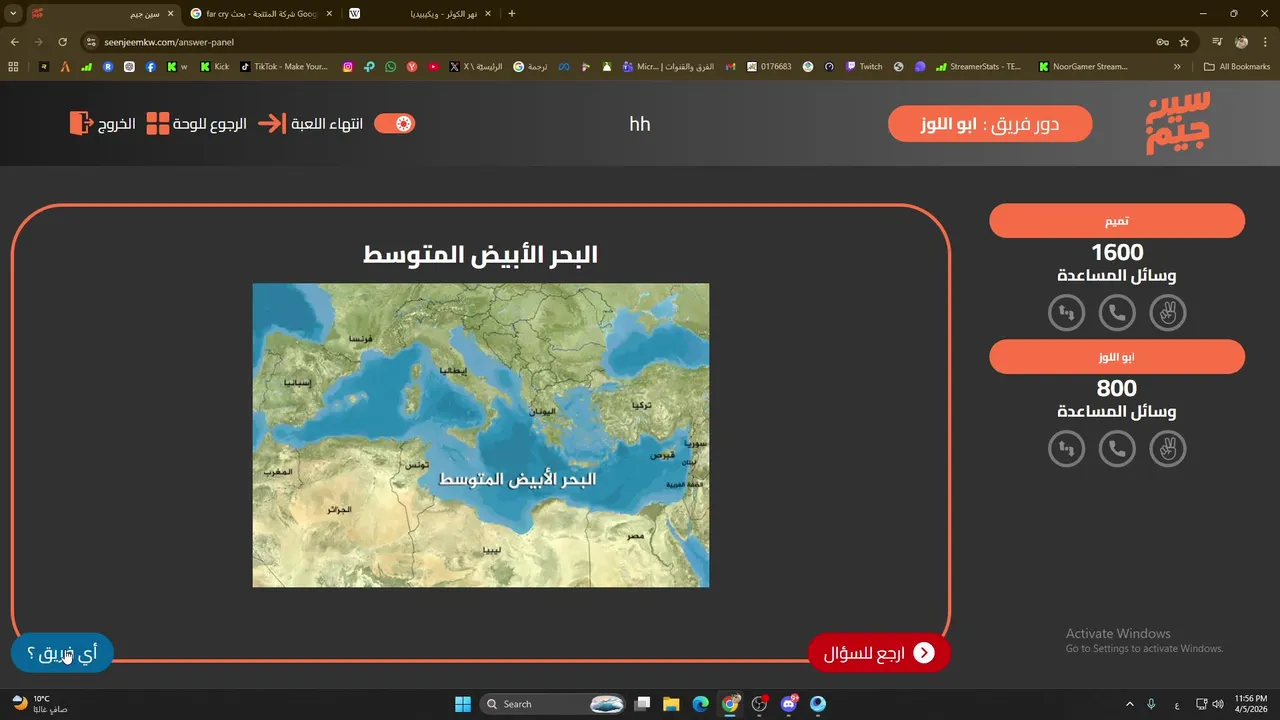Close the ويكيبيديا tab
This screenshot has height=720, width=1280.
488,14
